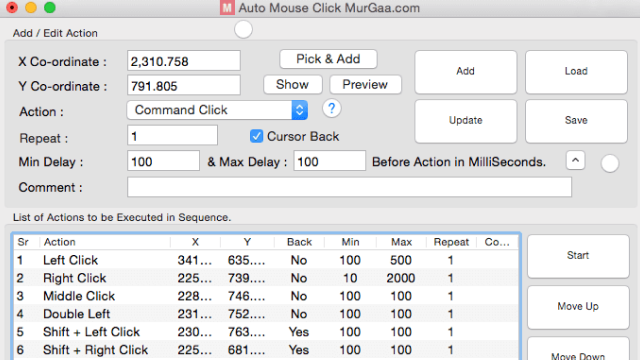Screen dimensions: 640x360
Task: Click the Y column header
Action: click(x=247, y=242)
